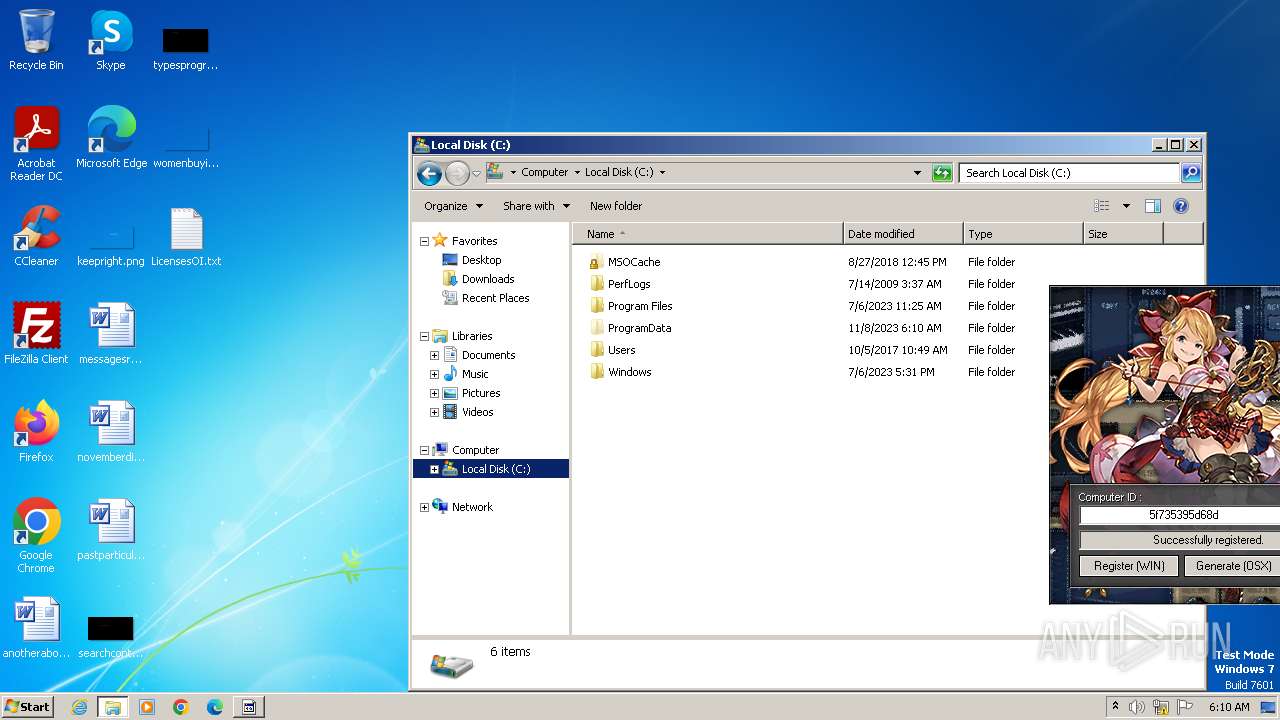Click the search magnifier icon in Explorer
1280x720 pixels.
pos(1190,173)
